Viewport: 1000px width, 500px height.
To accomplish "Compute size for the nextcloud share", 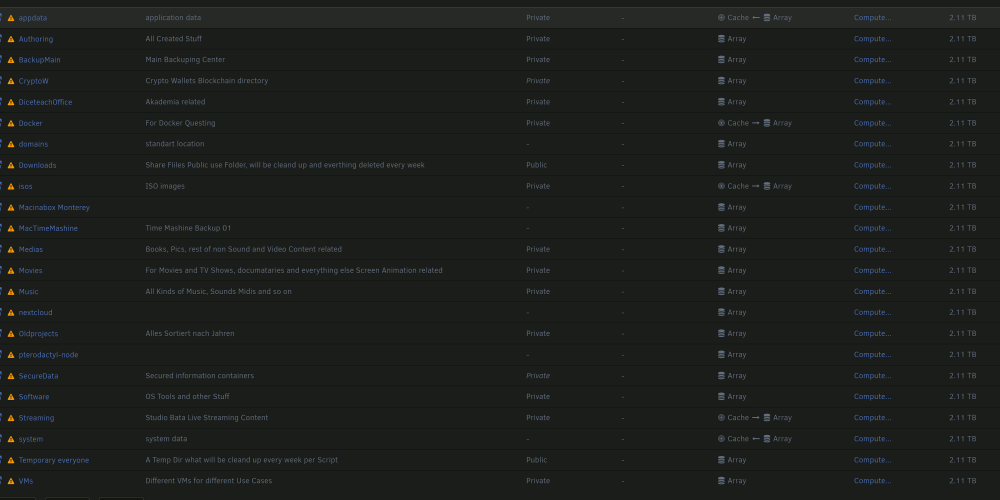I will 872,312.
